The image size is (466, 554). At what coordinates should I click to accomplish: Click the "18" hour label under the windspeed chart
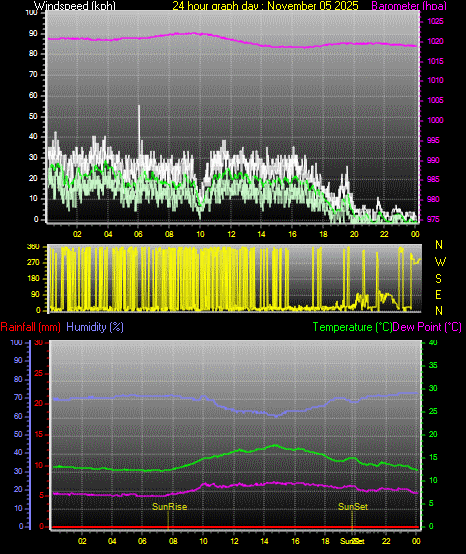point(323,234)
